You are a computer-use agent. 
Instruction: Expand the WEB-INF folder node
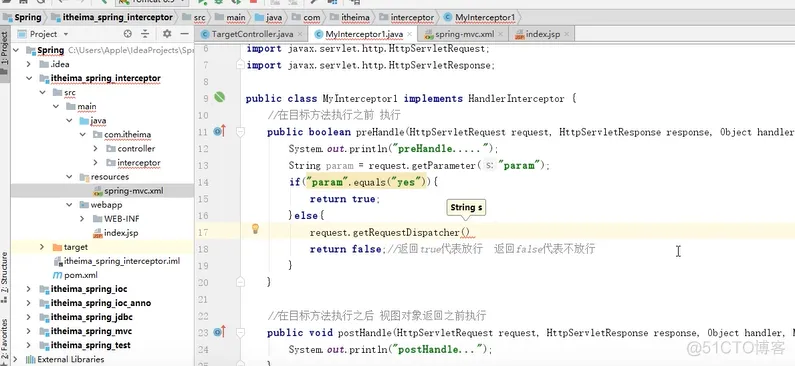[82, 219]
